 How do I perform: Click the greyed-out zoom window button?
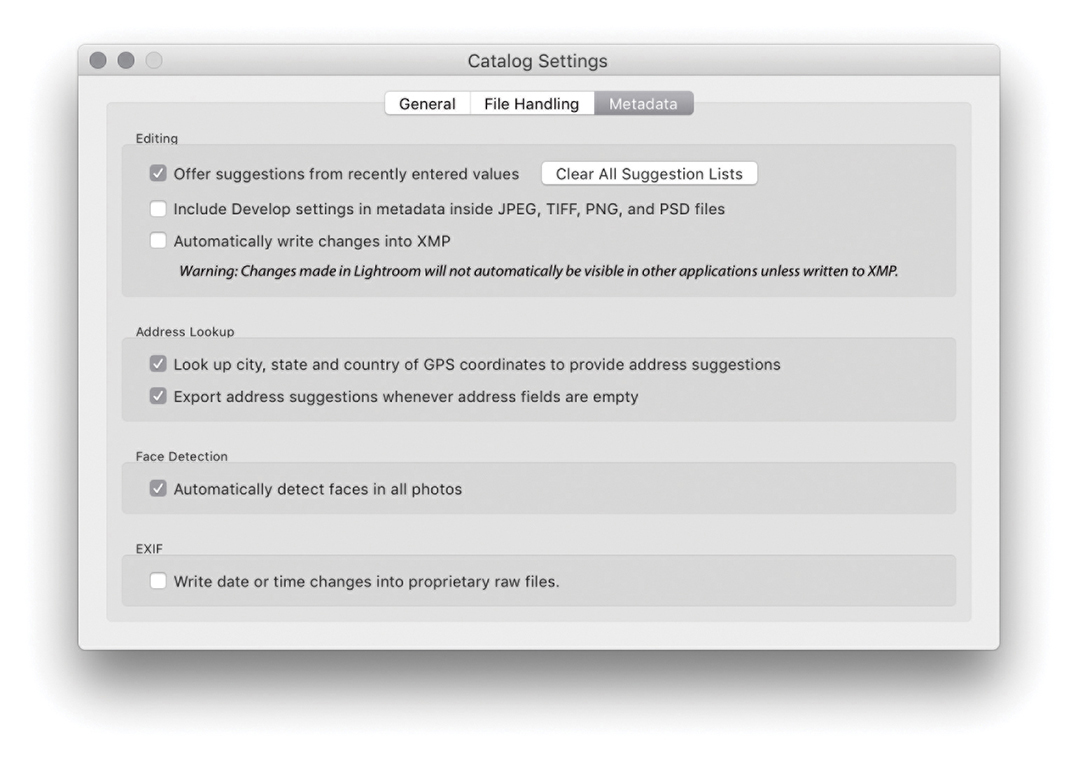(152, 61)
